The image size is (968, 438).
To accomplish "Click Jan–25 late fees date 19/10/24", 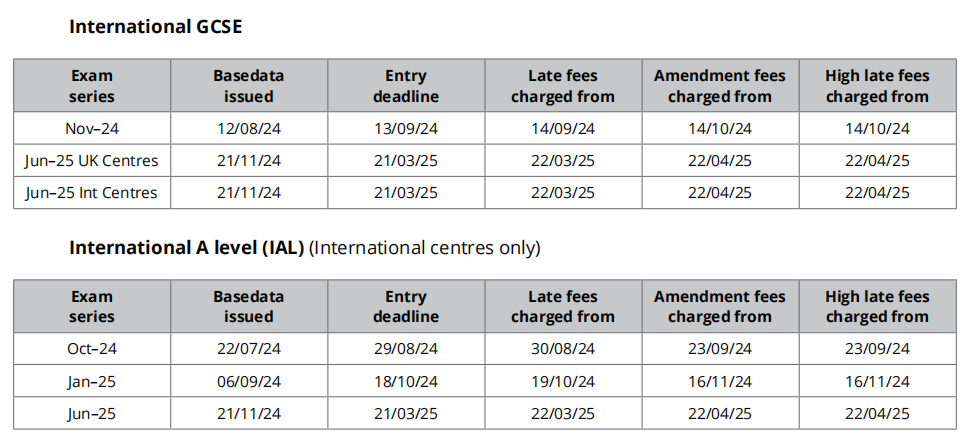I will [x=563, y=382].
